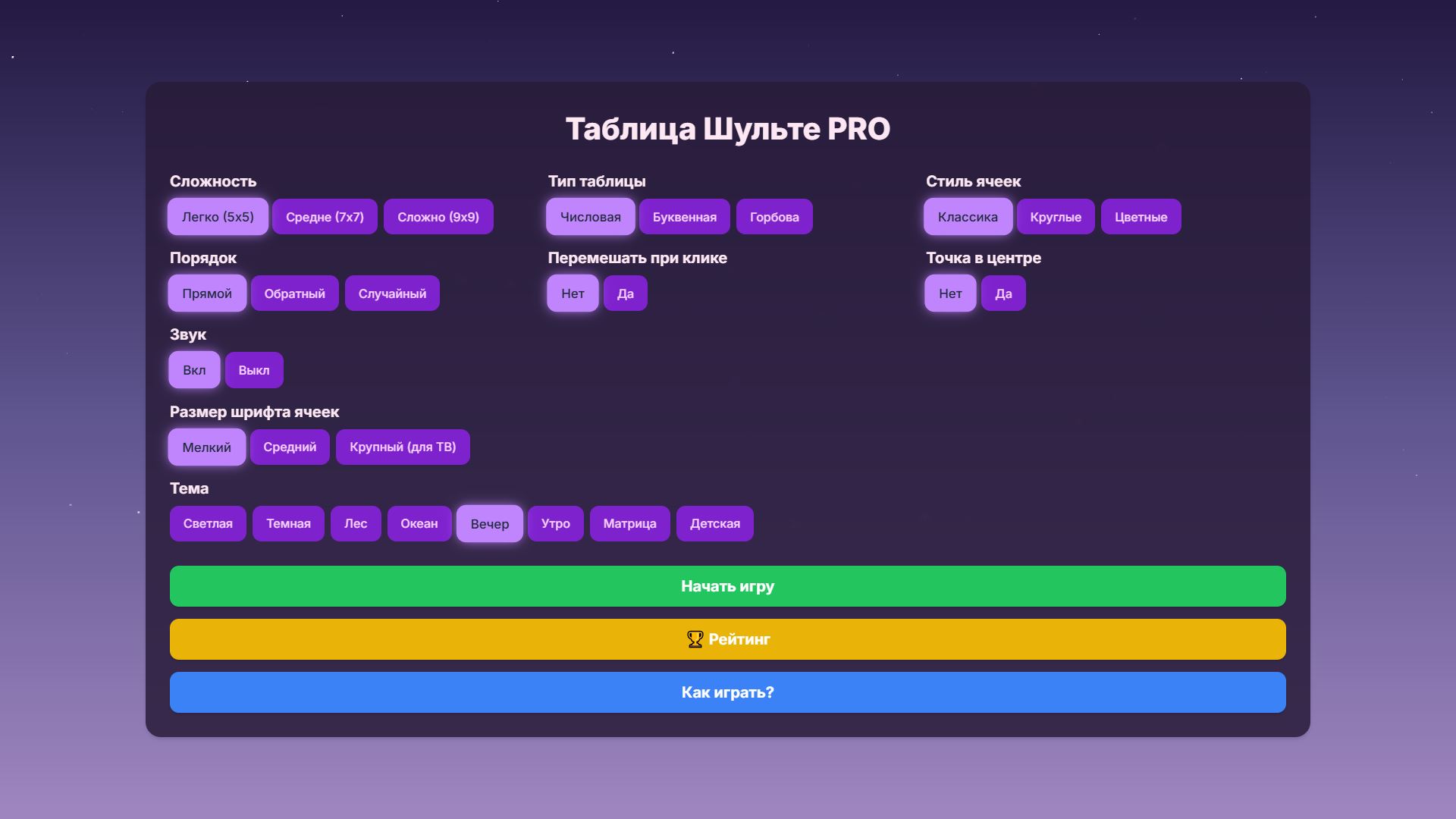Select the Круглые cell style

[x=1056, y=217]
